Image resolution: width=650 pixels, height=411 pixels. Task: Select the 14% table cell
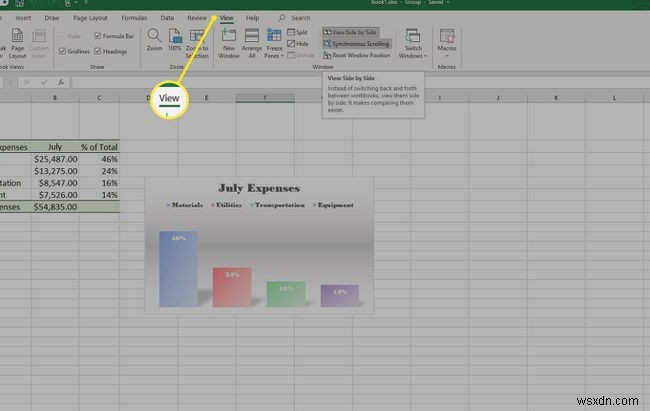pos(99,195)
